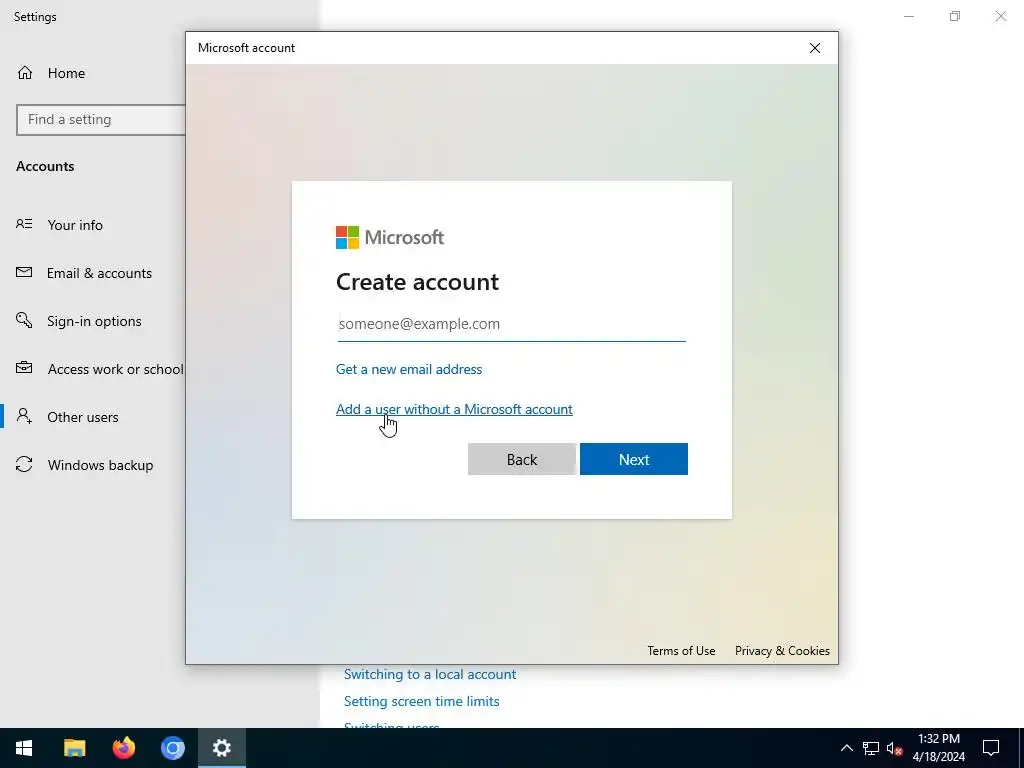1024x768 pixels.
Task: Click Add a user without a Microsoft account
Action: click(x=454, y=409)
